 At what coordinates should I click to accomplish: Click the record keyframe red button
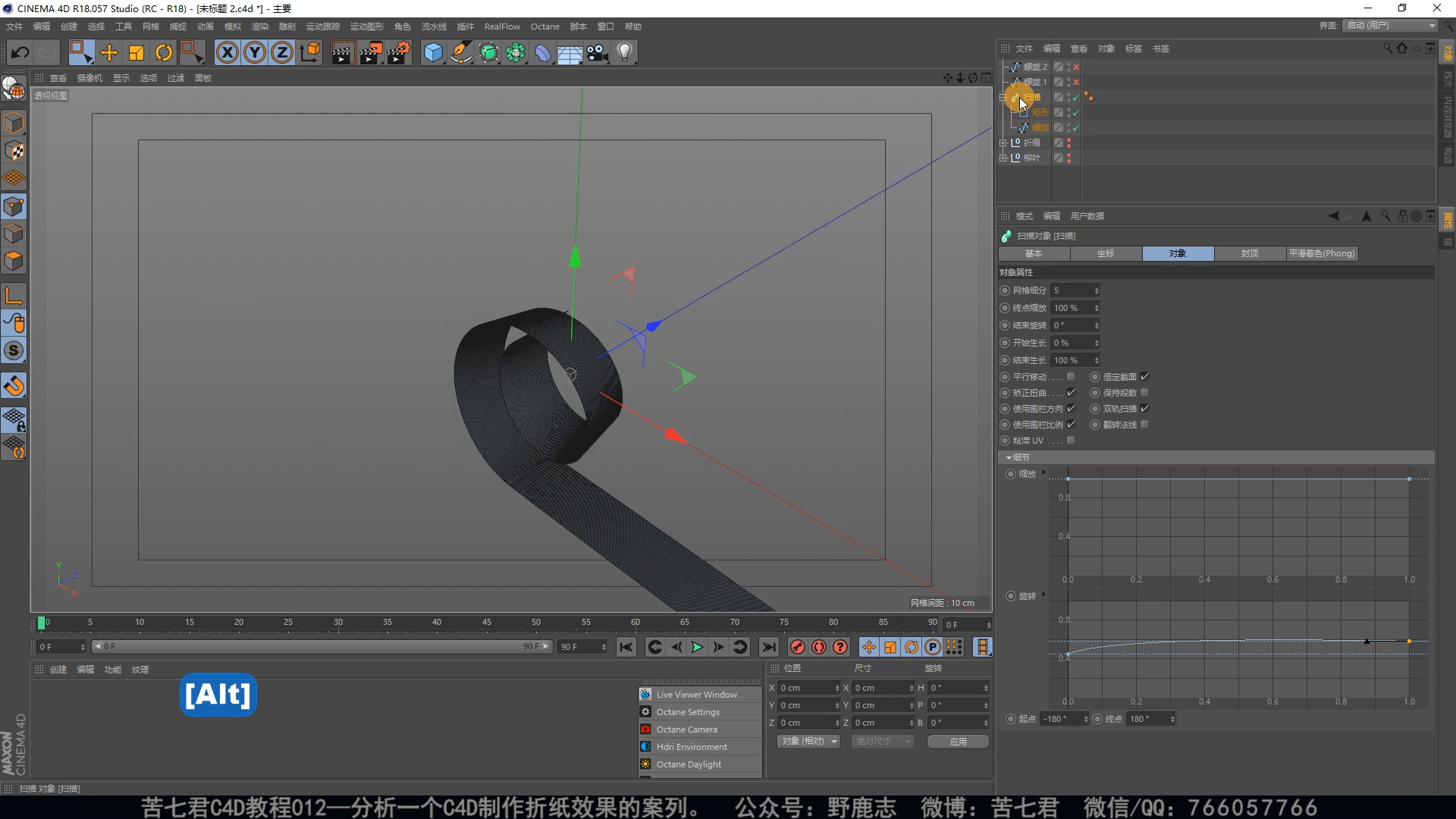(x=797, y=647)
